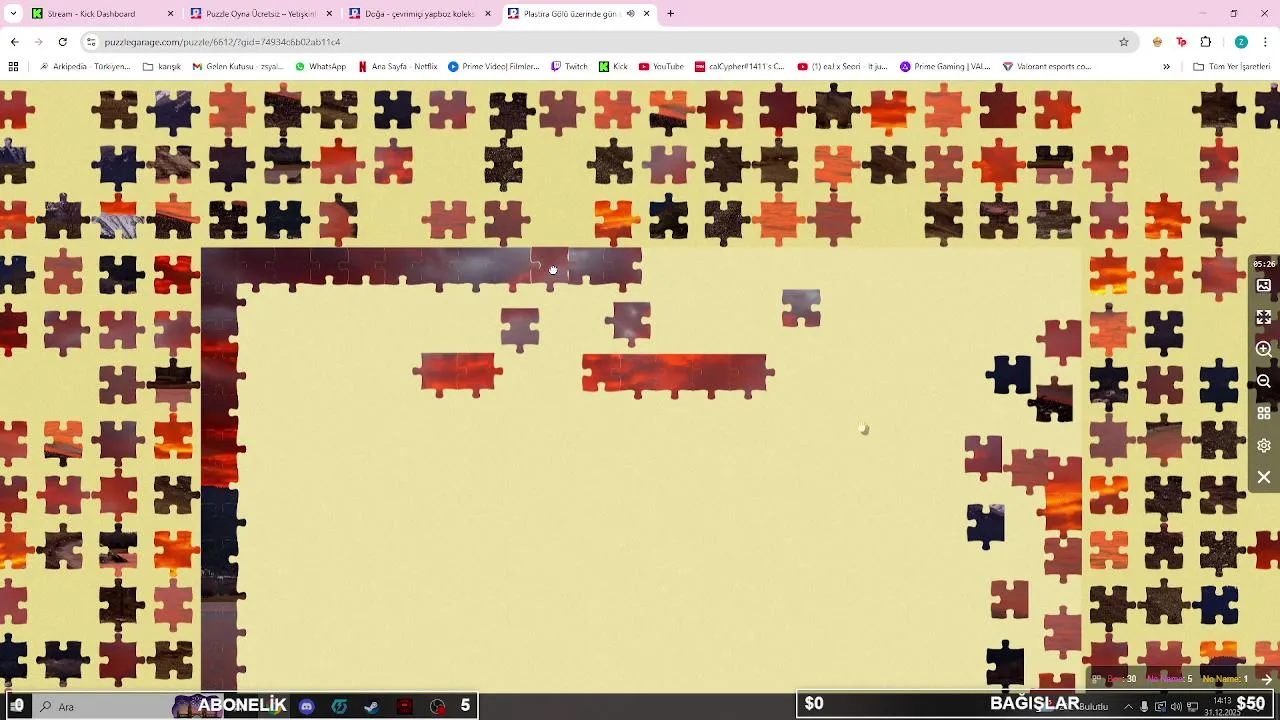The image size is (1280, 720).
Task: Click the arrow next to player scores
Action: pyautogui.click(x=1266, y=679)
